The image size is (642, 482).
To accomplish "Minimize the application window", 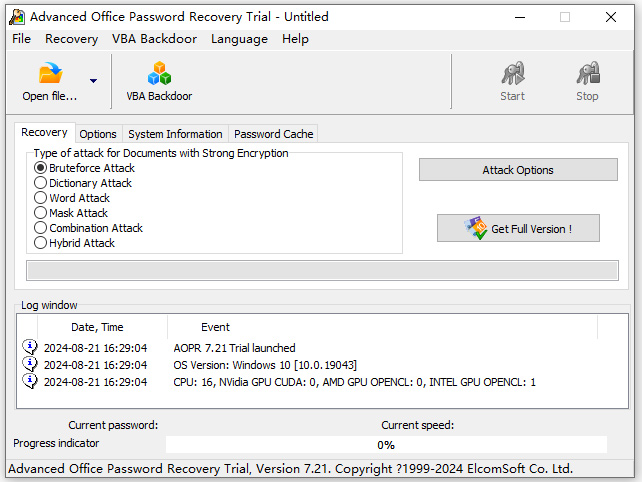I will (x=520, y=17).
